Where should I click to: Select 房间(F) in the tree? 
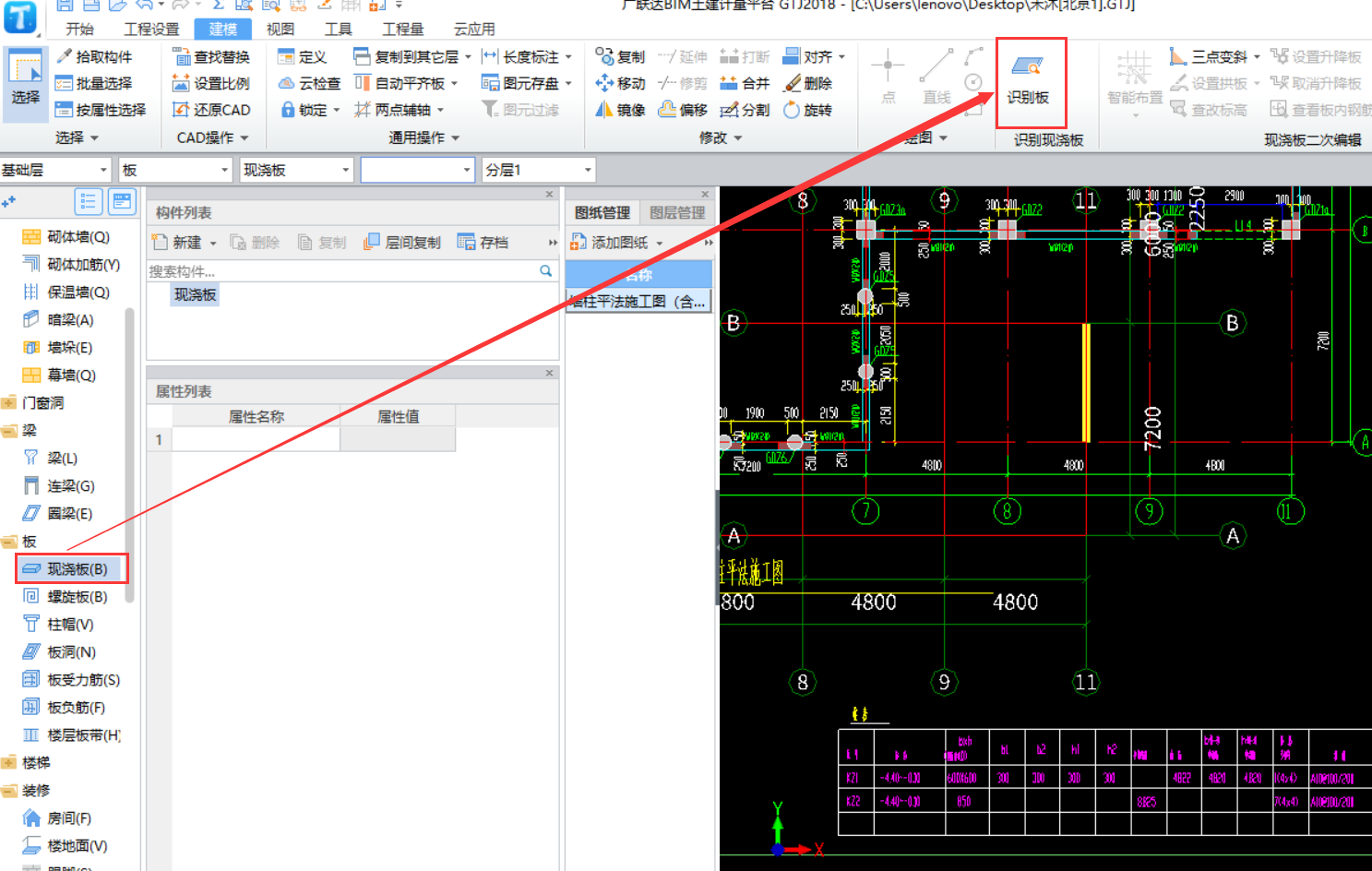[57, 818]
